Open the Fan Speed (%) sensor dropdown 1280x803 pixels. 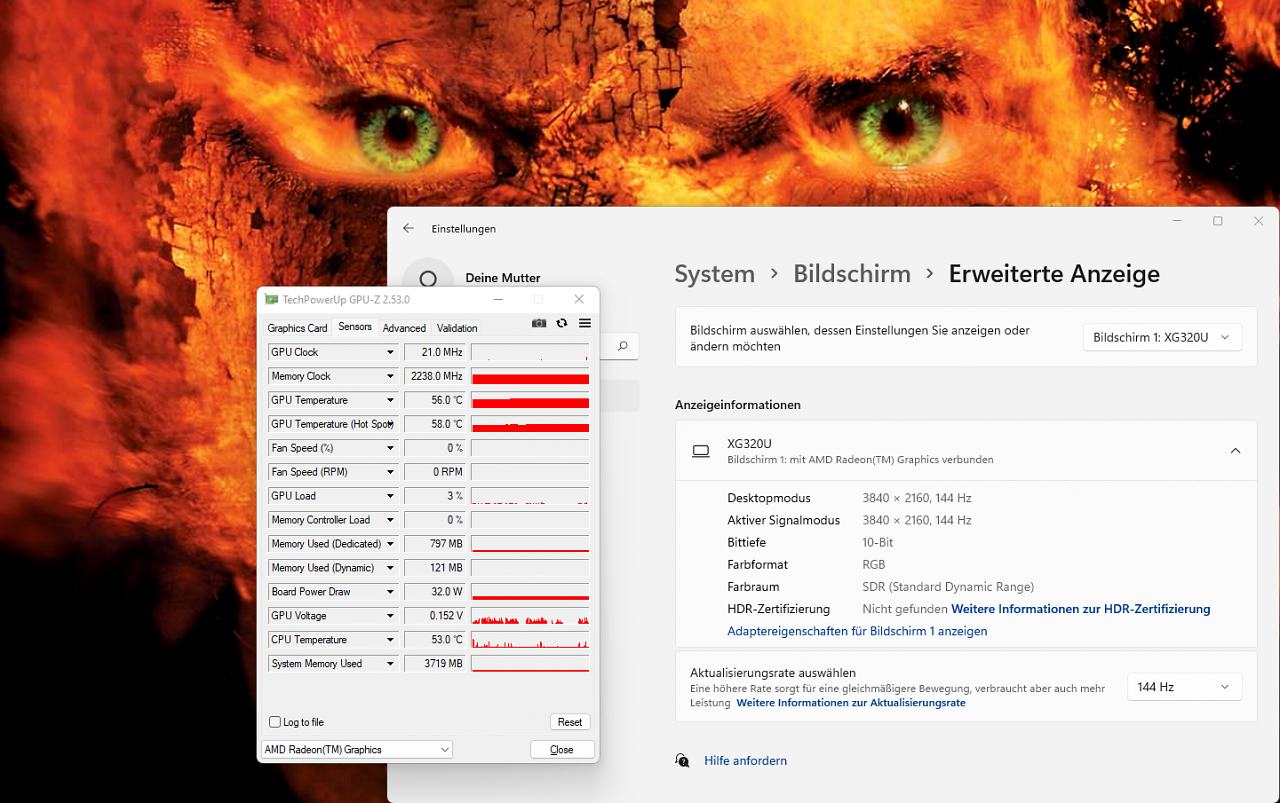coord(390,448)
